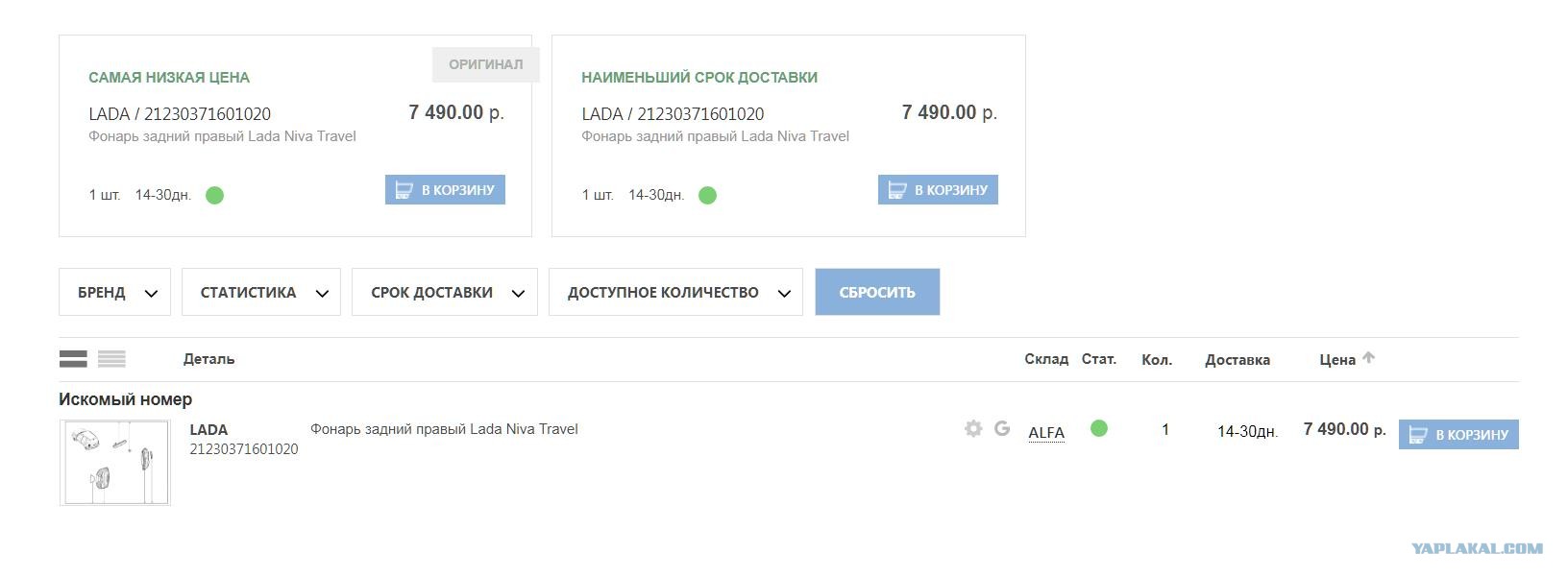Add fastest delivery offer to cart
This screenshot has height=577, width=1568.
pos(938,189)
